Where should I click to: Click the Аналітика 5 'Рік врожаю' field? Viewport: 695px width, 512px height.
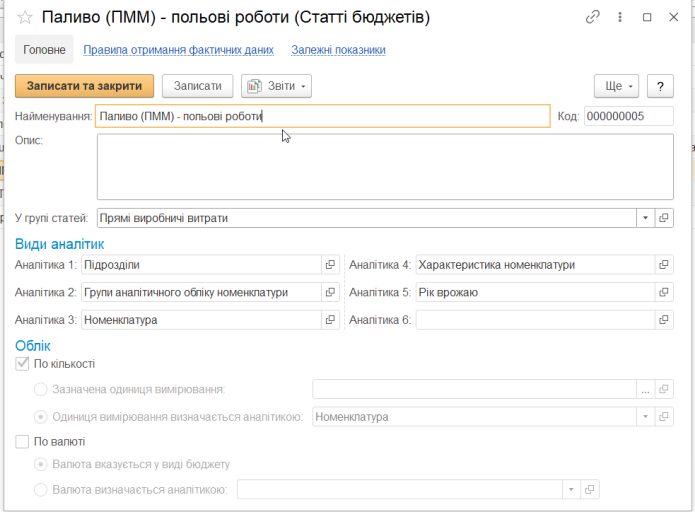click(x=535, y=292)
